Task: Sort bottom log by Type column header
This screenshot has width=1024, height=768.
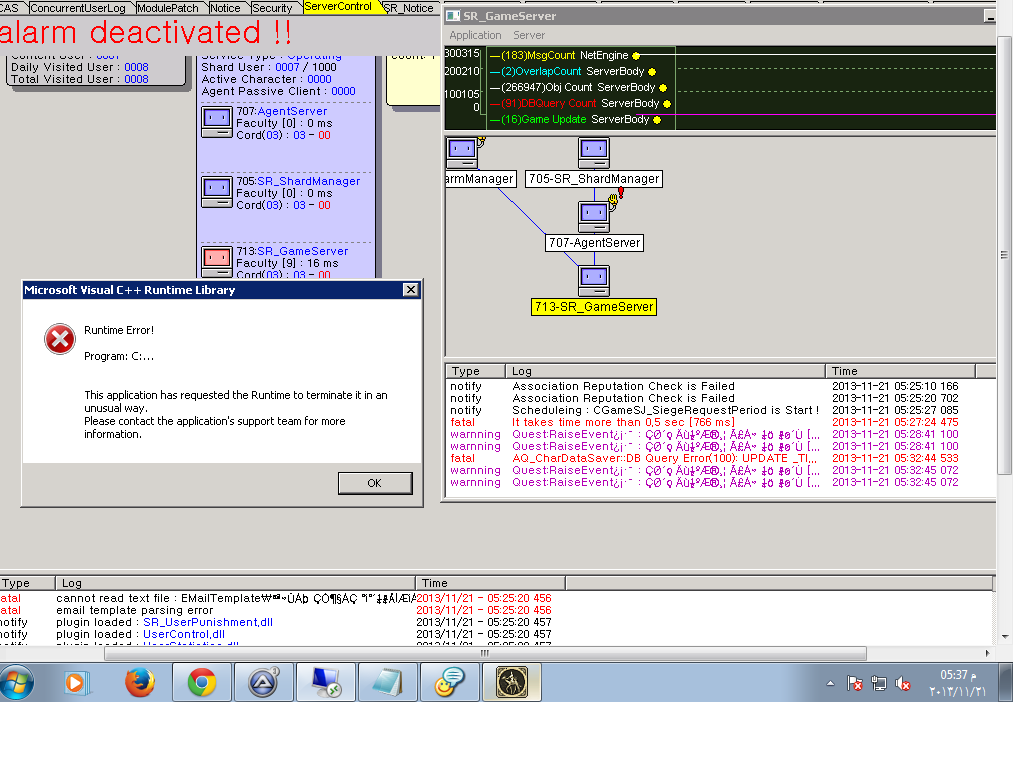Action: coord(27,583)
